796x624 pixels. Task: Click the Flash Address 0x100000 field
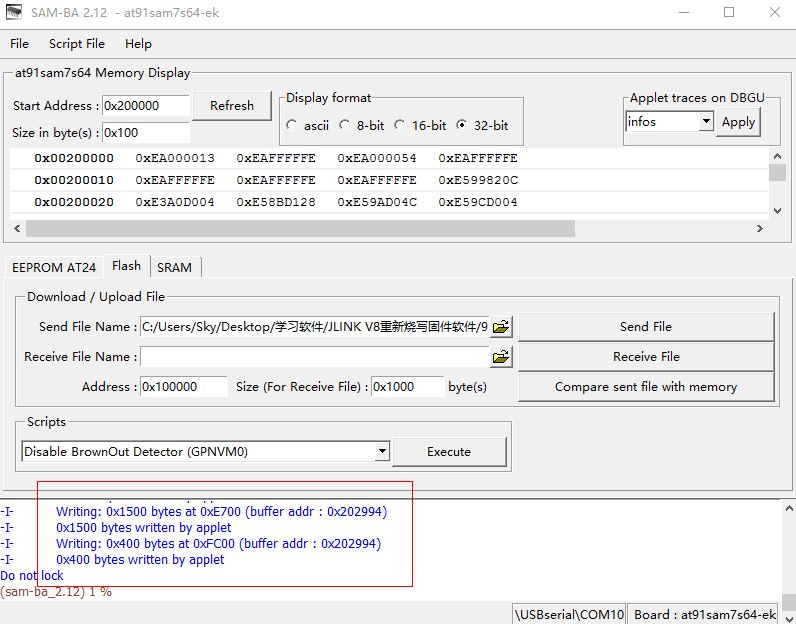[x=184, y=387]
